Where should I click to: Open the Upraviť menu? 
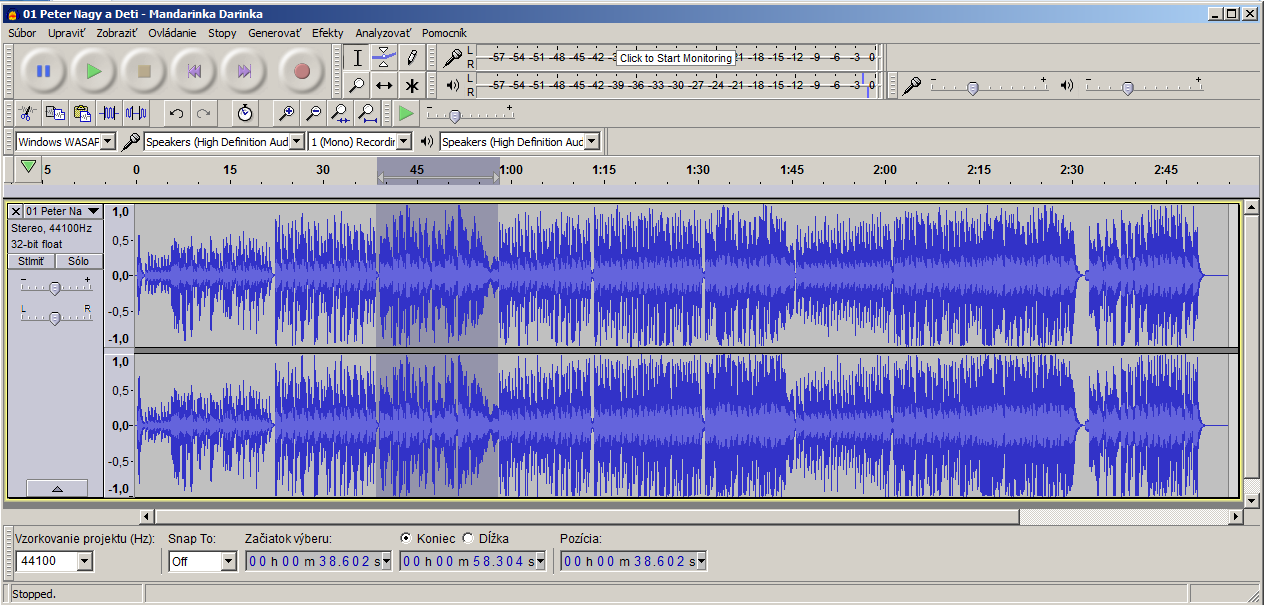pyautogui.click(x=67, y=33)
